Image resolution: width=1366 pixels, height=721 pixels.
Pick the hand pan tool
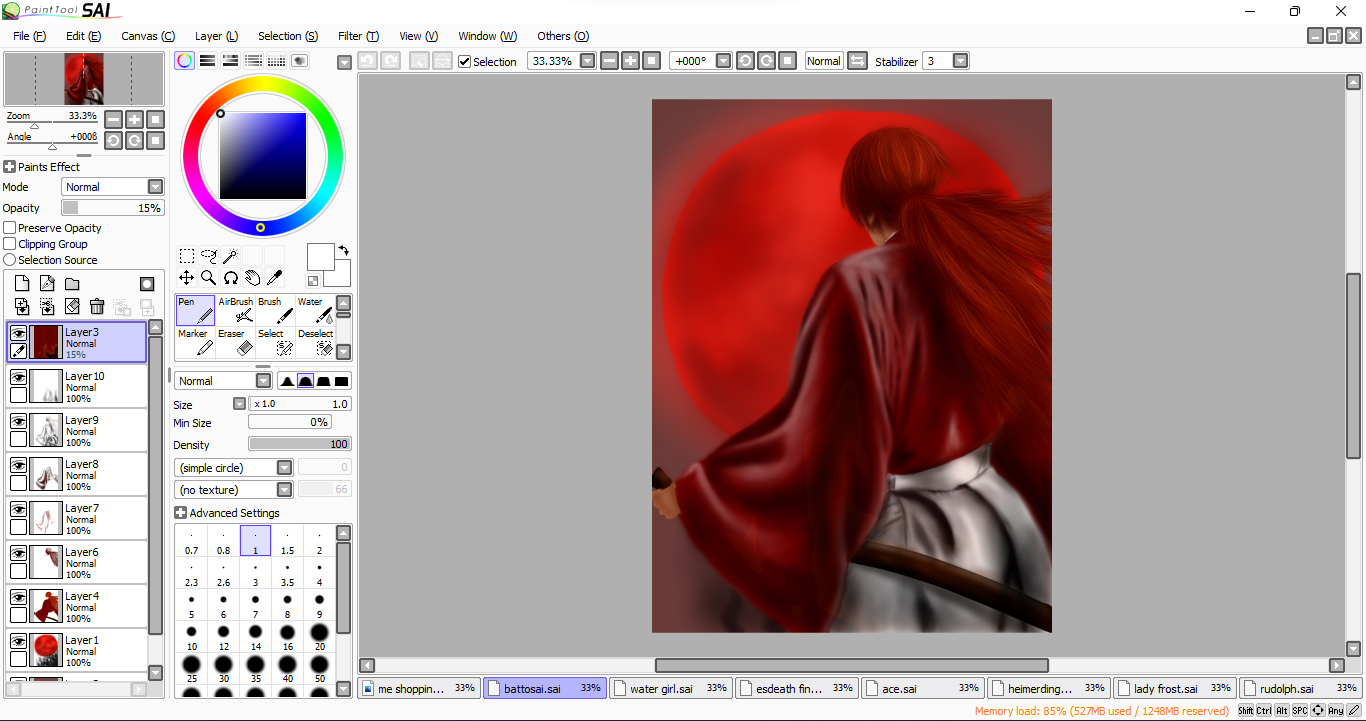(x=253, y=278)
